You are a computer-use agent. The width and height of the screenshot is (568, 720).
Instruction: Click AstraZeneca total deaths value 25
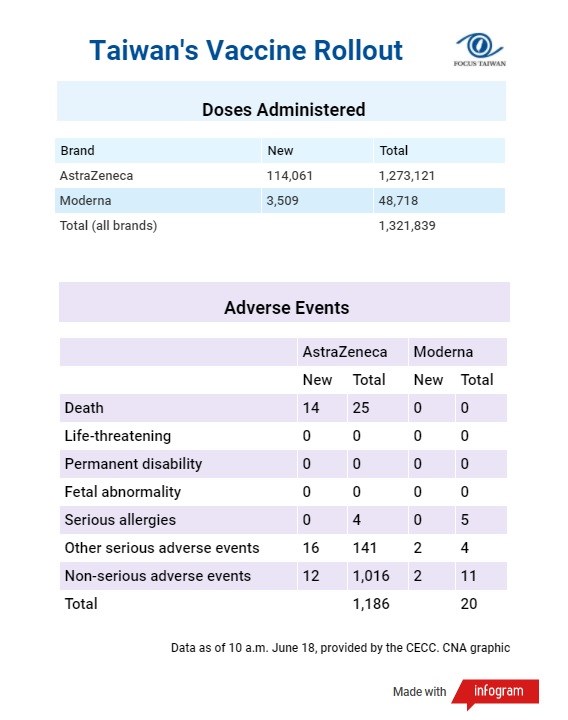[x=361, y=408]
